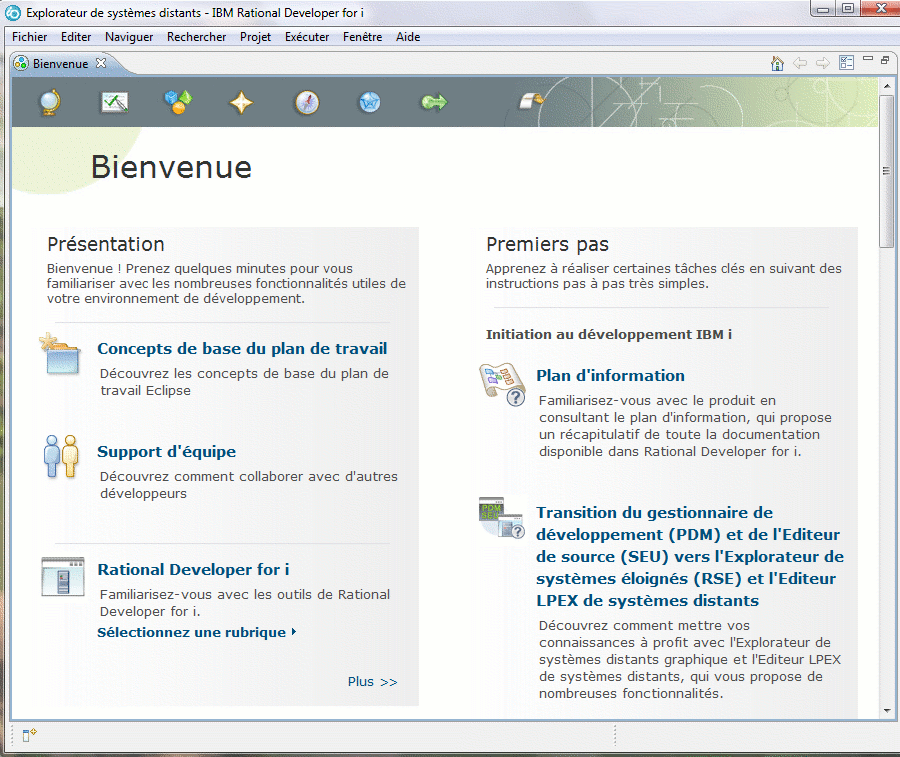900x757 pixels.
Task: Open the Projet menu
Action: tap(255, 37)
